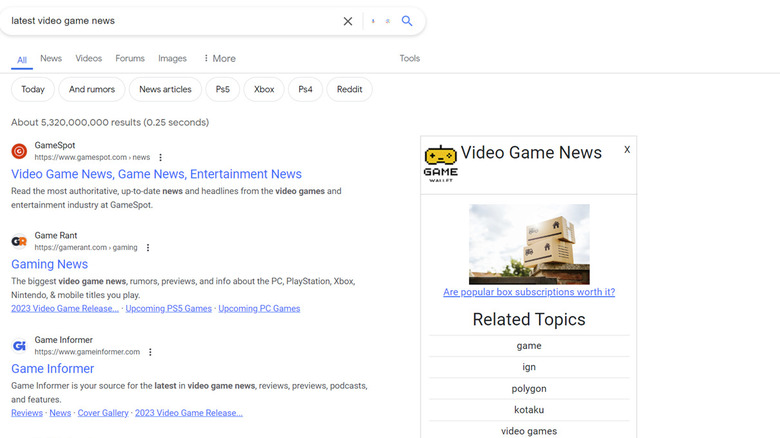Viewport: 780px width, 438px height.
Task: Expand the More search categories menu
Action: tap(219, 59)
